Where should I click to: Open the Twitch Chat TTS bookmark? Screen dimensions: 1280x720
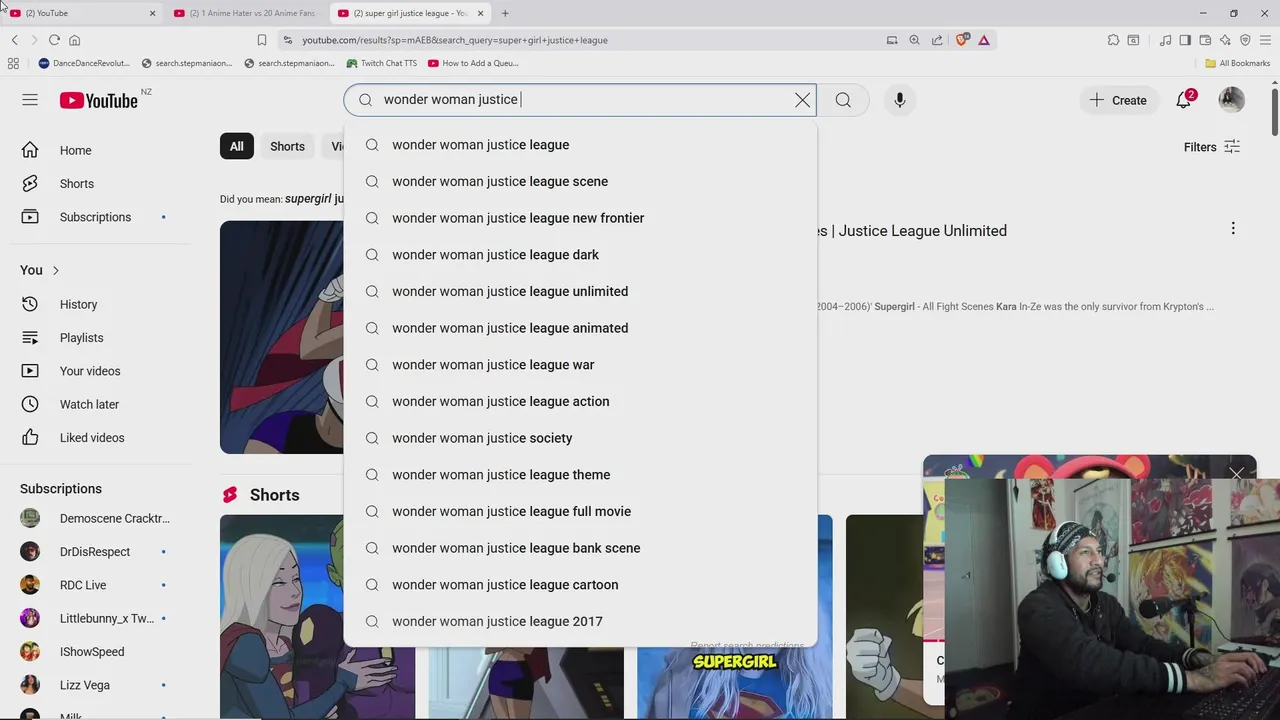(381, 63)
